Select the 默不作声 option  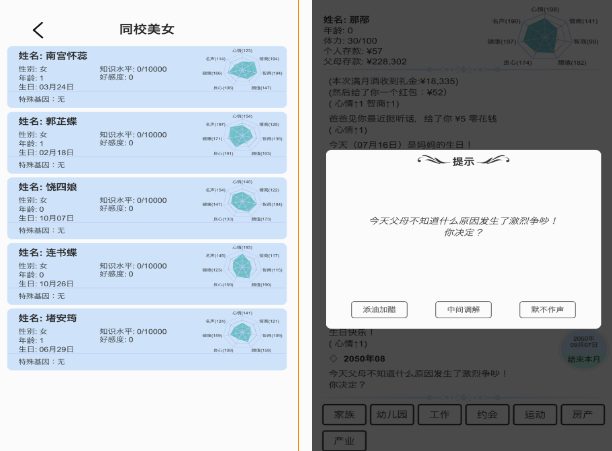(547, 309)
